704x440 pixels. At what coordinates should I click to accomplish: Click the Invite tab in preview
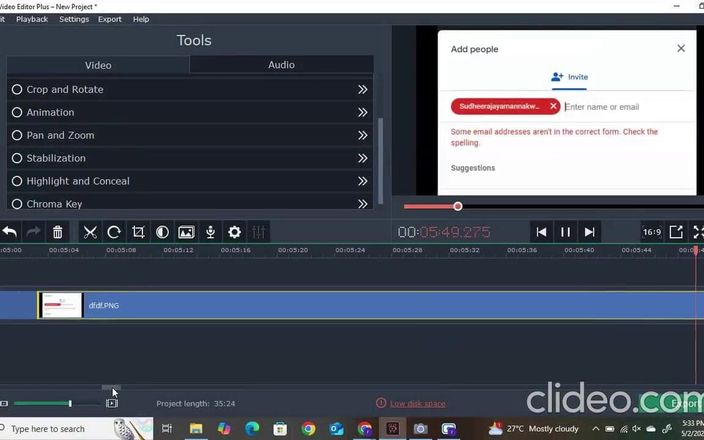[569, 77]
